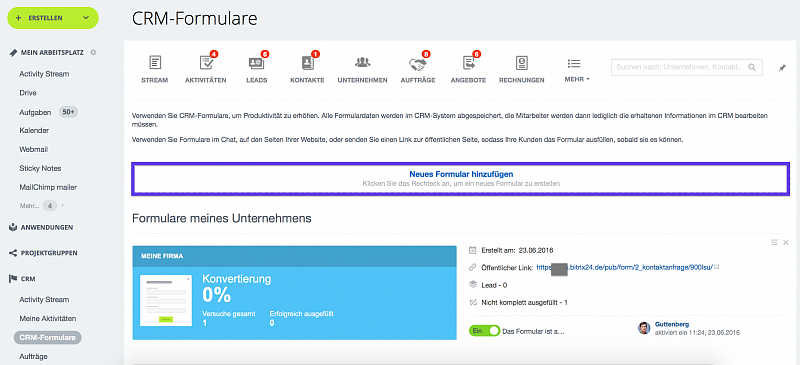Image resolution: width=800 pixels, height=365 pixels.
Task: Open Guttenberg user profile link
Action: pyautogui.click(x=671, y=324)
